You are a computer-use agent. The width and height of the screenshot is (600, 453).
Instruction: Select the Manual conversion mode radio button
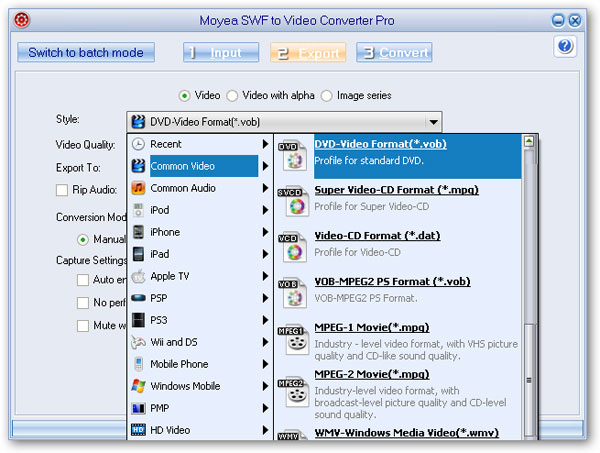[x=83, y=240]
